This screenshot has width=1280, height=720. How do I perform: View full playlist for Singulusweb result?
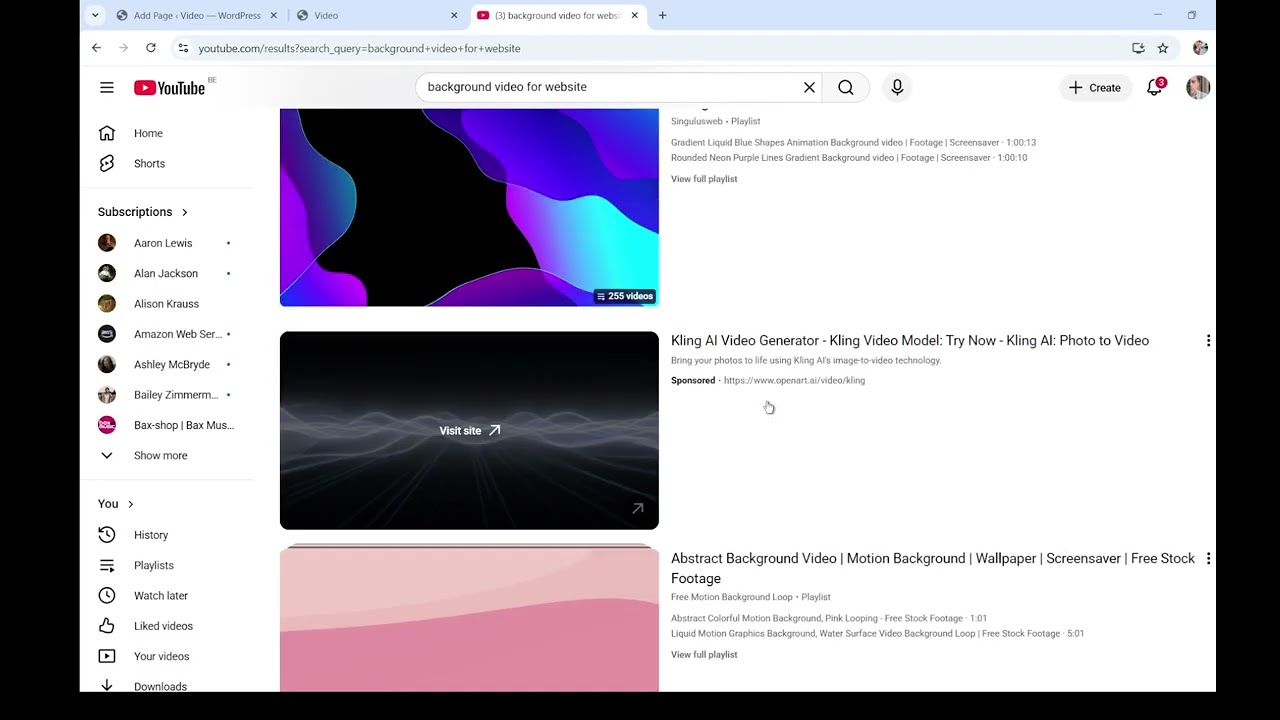pyautogui.click(x=704, y=179)
